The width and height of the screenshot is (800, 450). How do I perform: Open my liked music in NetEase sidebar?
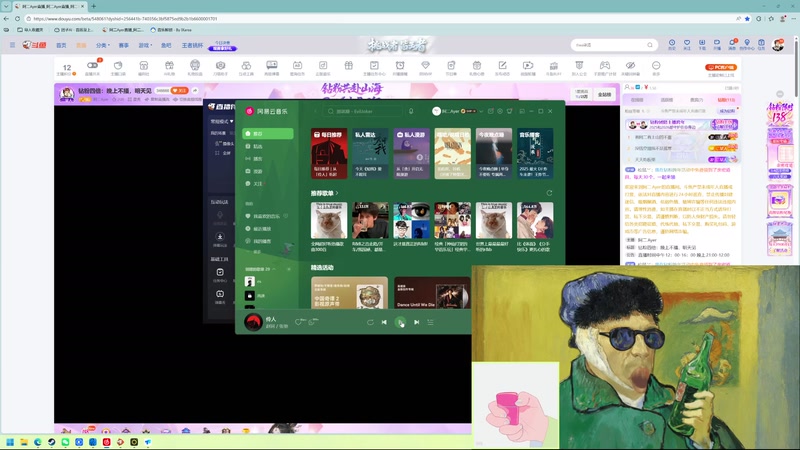266,216
